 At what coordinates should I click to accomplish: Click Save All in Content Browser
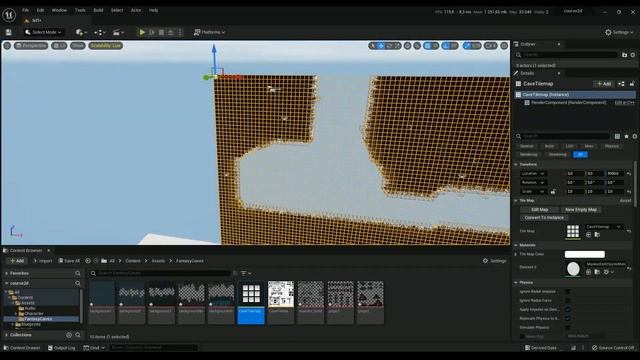(69, 261)
